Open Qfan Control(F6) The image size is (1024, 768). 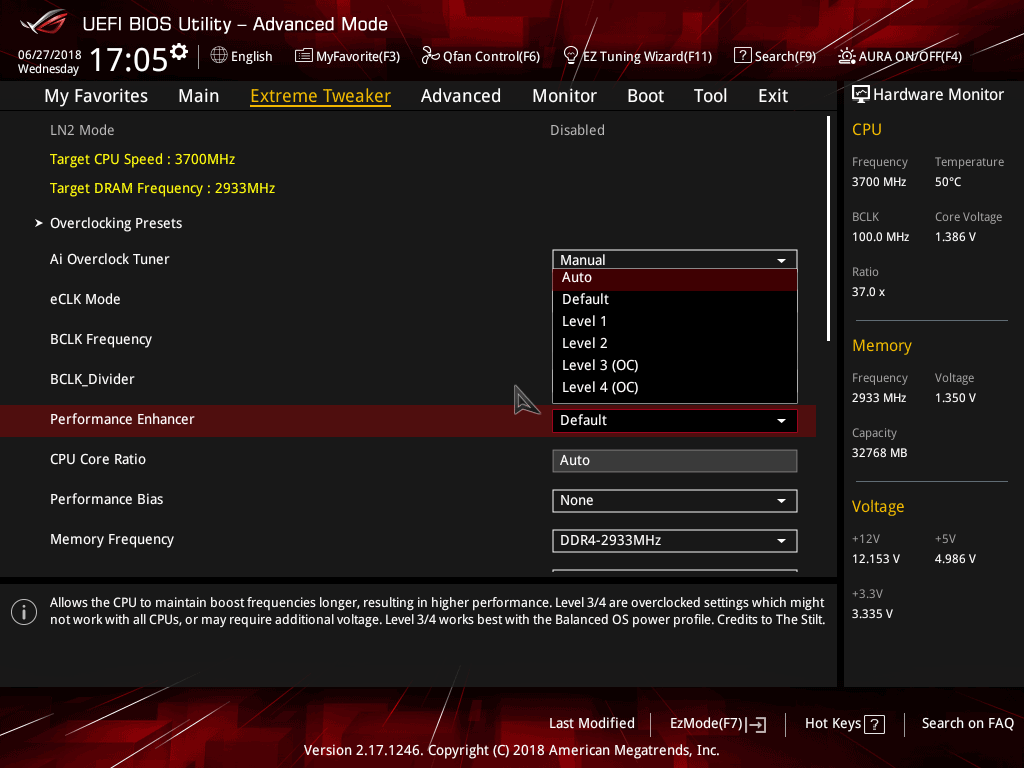(x=481, y=56)
